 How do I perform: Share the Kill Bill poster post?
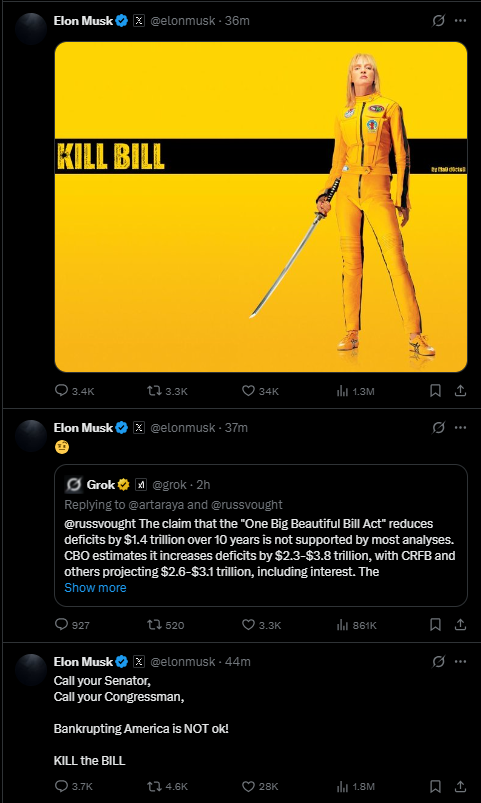click(461, 391)
